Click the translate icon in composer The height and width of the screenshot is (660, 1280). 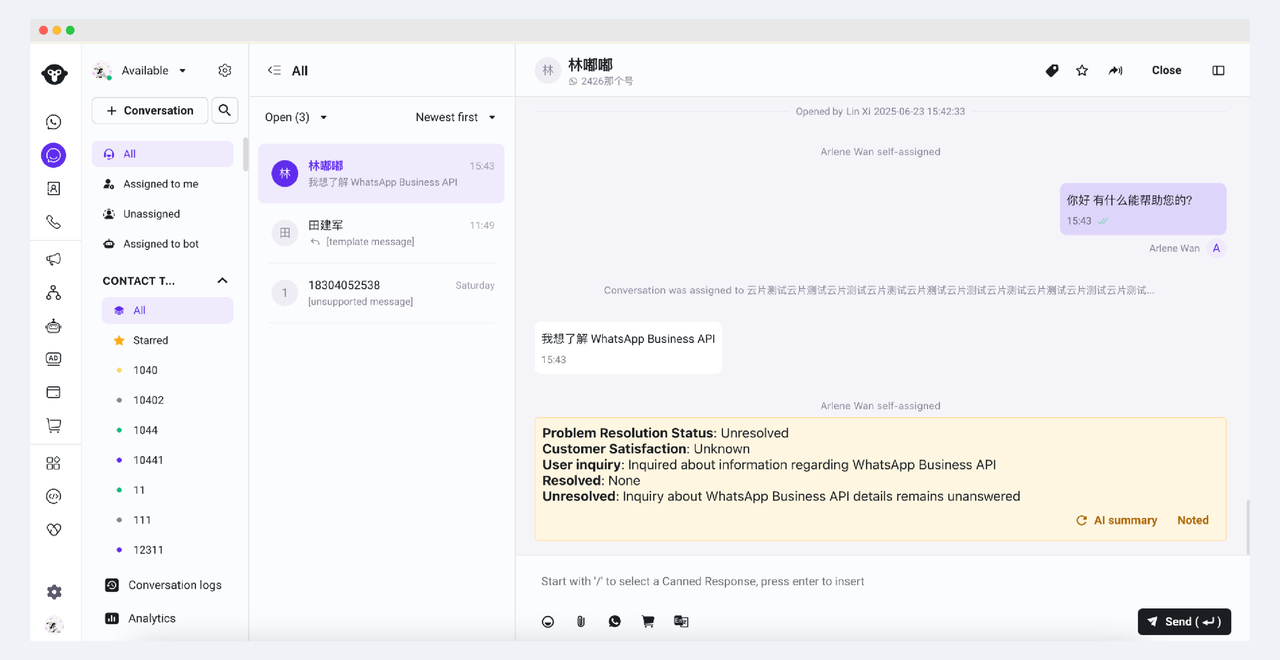[x=681, y=622]
